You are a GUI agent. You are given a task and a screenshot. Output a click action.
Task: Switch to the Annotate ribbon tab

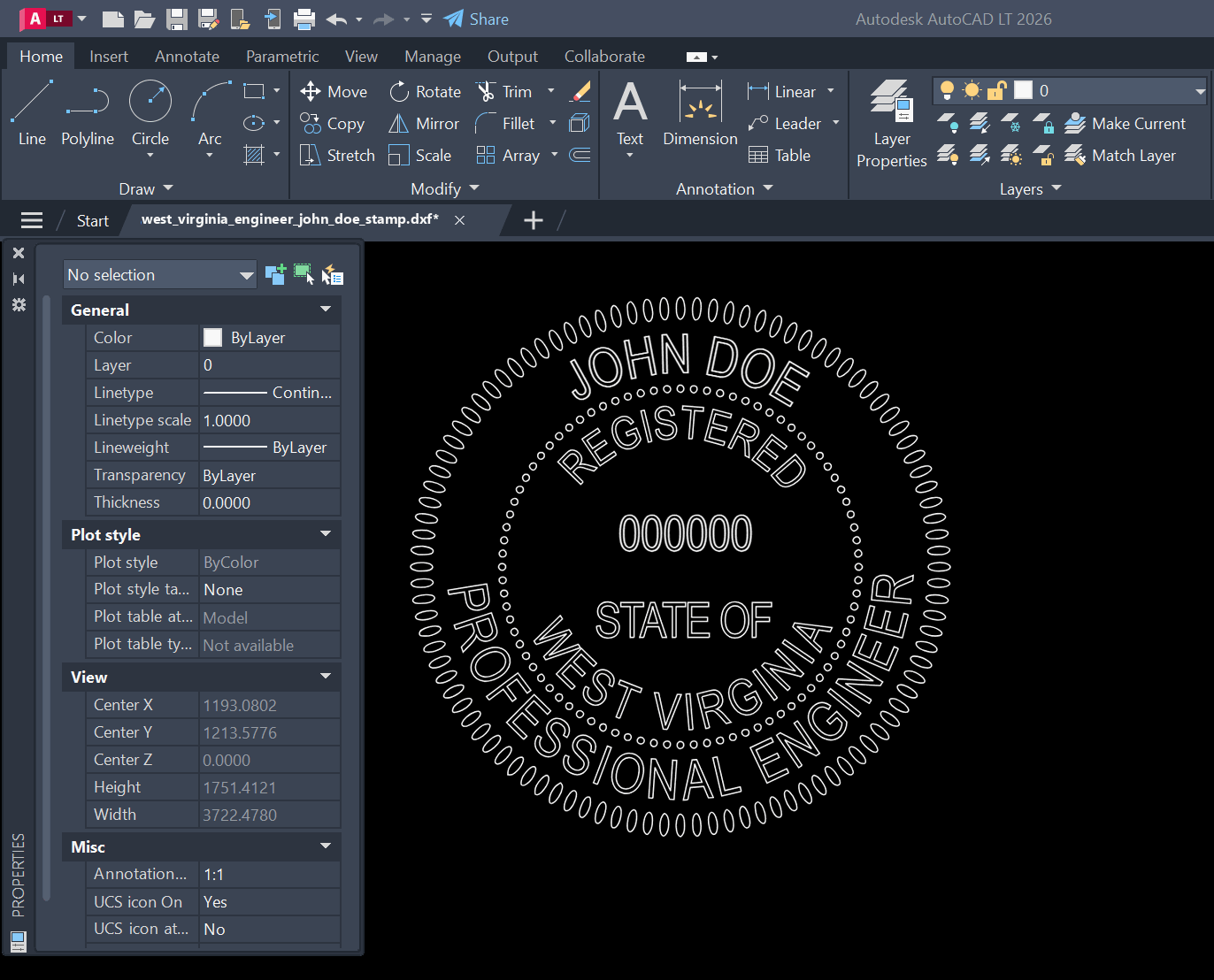(x=187, y=57)
